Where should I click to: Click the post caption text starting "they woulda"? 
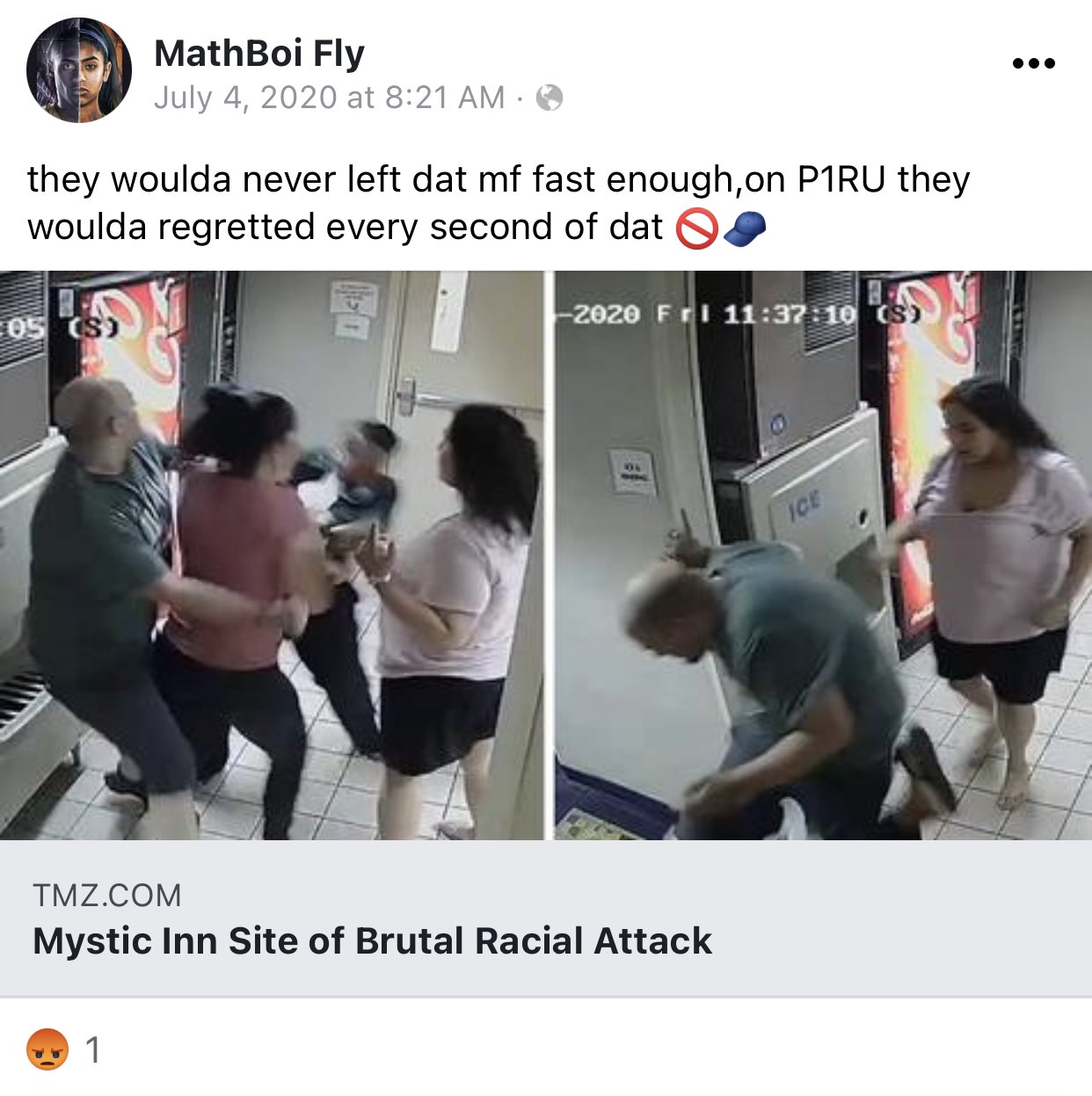499,203
